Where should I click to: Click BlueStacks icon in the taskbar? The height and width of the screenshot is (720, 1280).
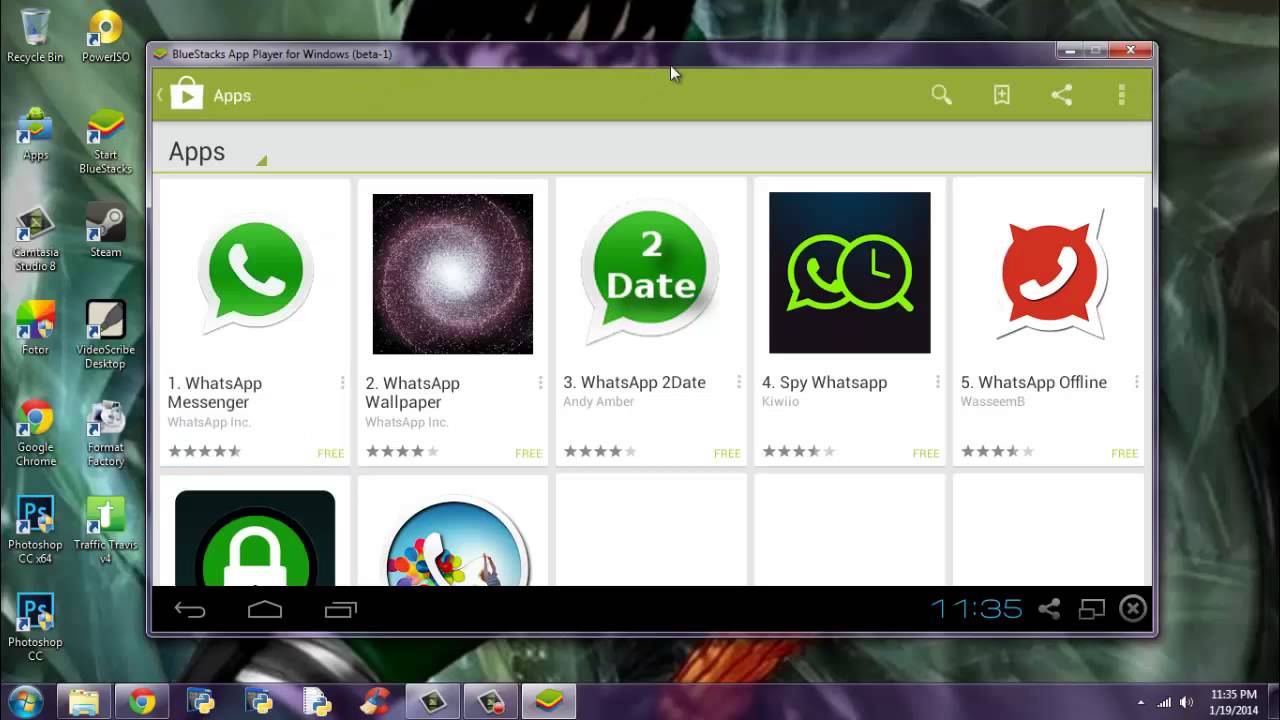(549, 702)
